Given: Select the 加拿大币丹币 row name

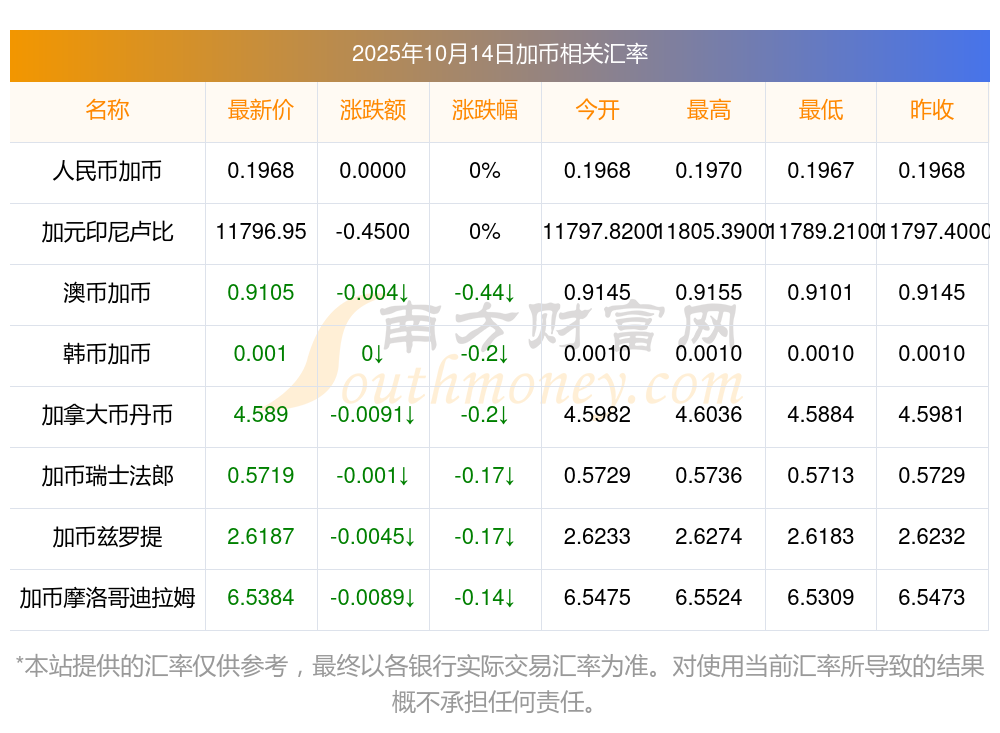Looking at the screenshot, I should (107, 415).
